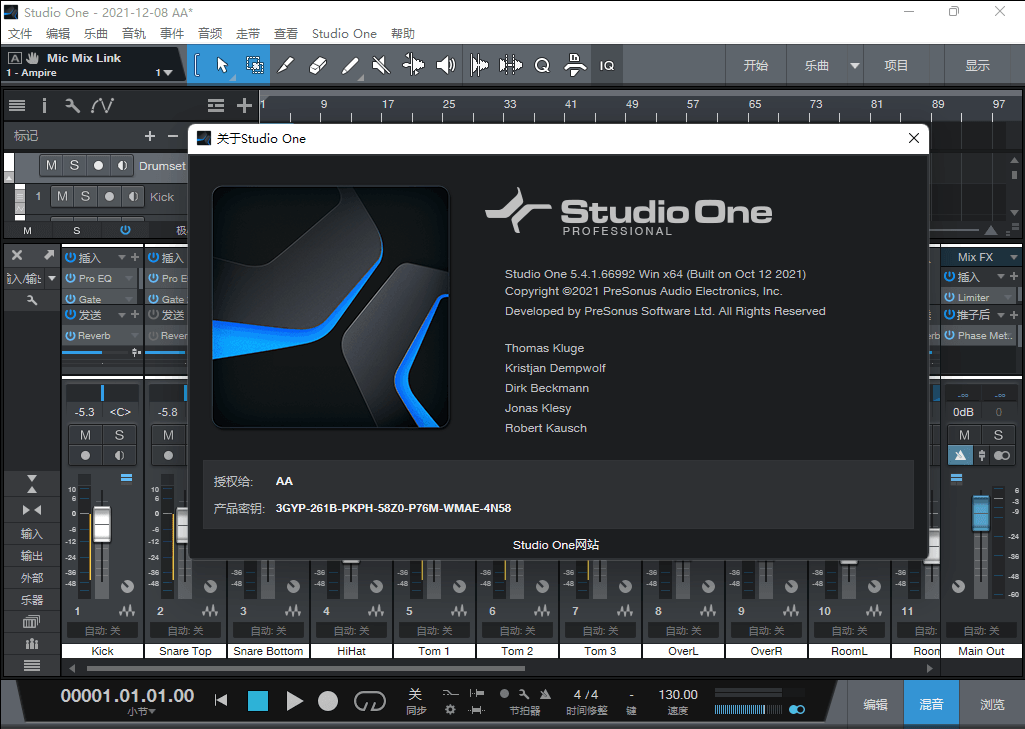Screen dimensions: 1025x729
Task: Toggle the Reverb send power on Kick channel
Action: tap(71, 335)
